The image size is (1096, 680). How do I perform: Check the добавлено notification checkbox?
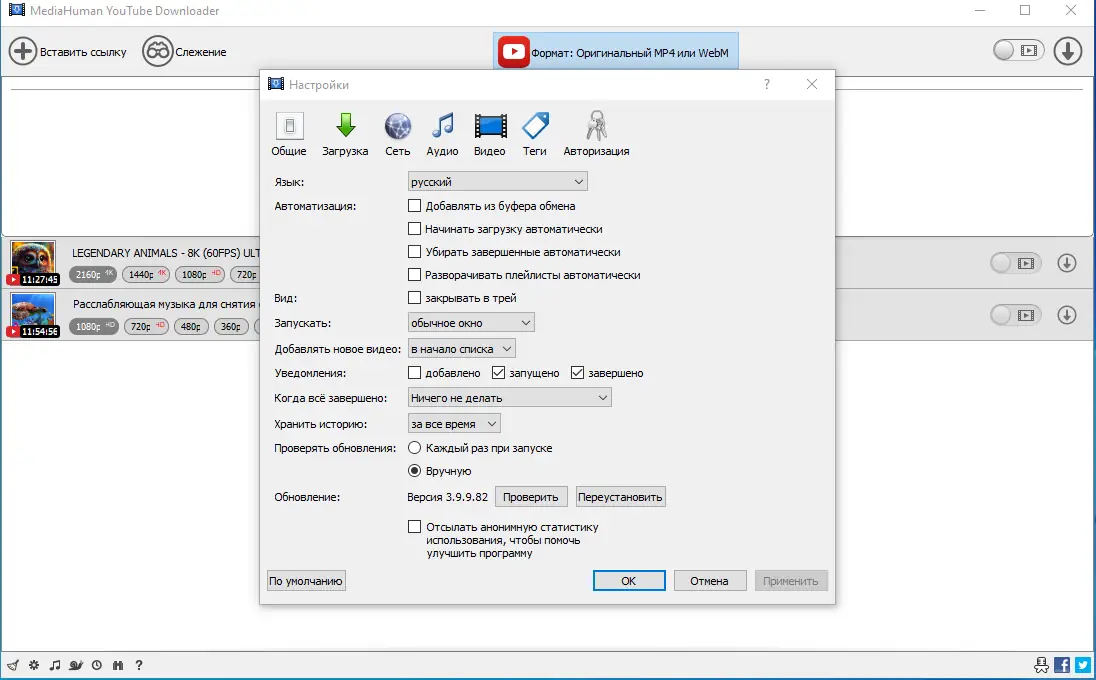414,372
